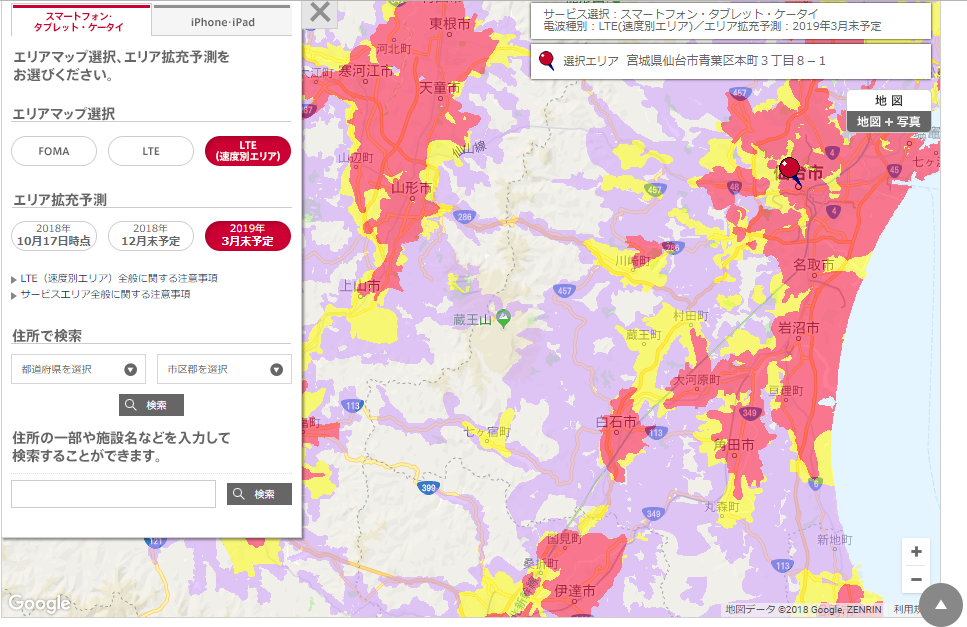This screenshot has height=627, width=967.
Task: Click the 亘理町 label on the map
Action: (x=786, y=391)
